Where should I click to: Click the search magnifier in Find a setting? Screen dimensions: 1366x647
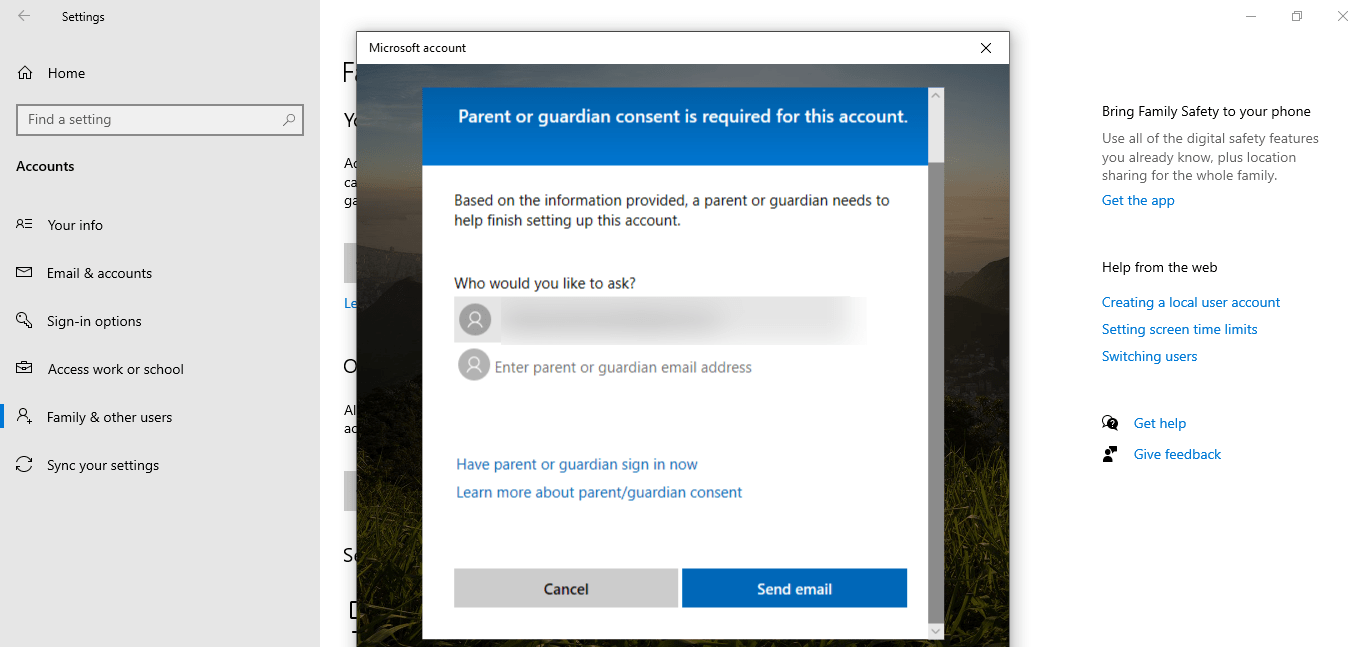coord(289,119)
